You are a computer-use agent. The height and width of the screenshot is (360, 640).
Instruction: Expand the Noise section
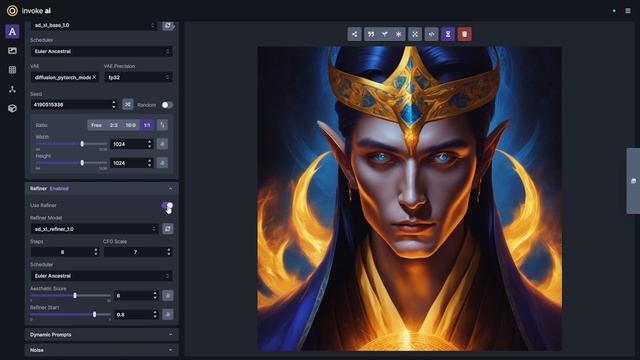pyautogui.click(x=101, y=350)
